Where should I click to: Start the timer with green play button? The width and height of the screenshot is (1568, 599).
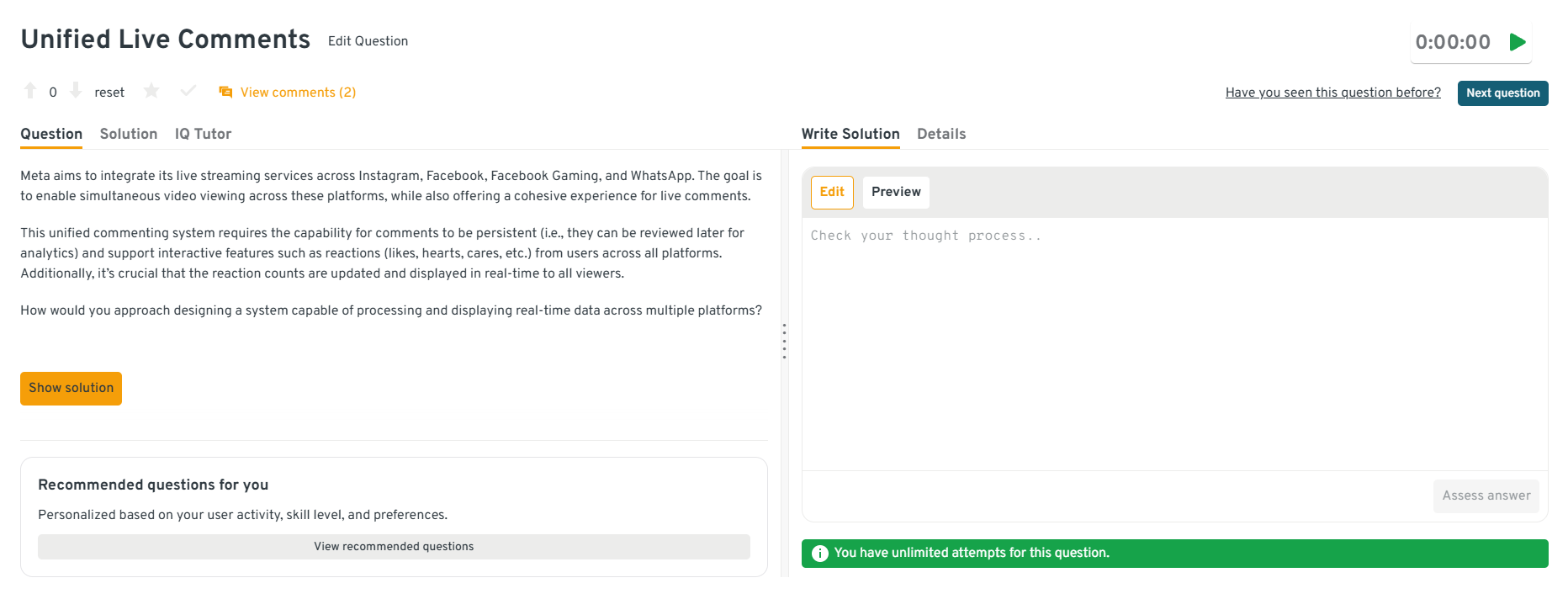(1518, 42)
